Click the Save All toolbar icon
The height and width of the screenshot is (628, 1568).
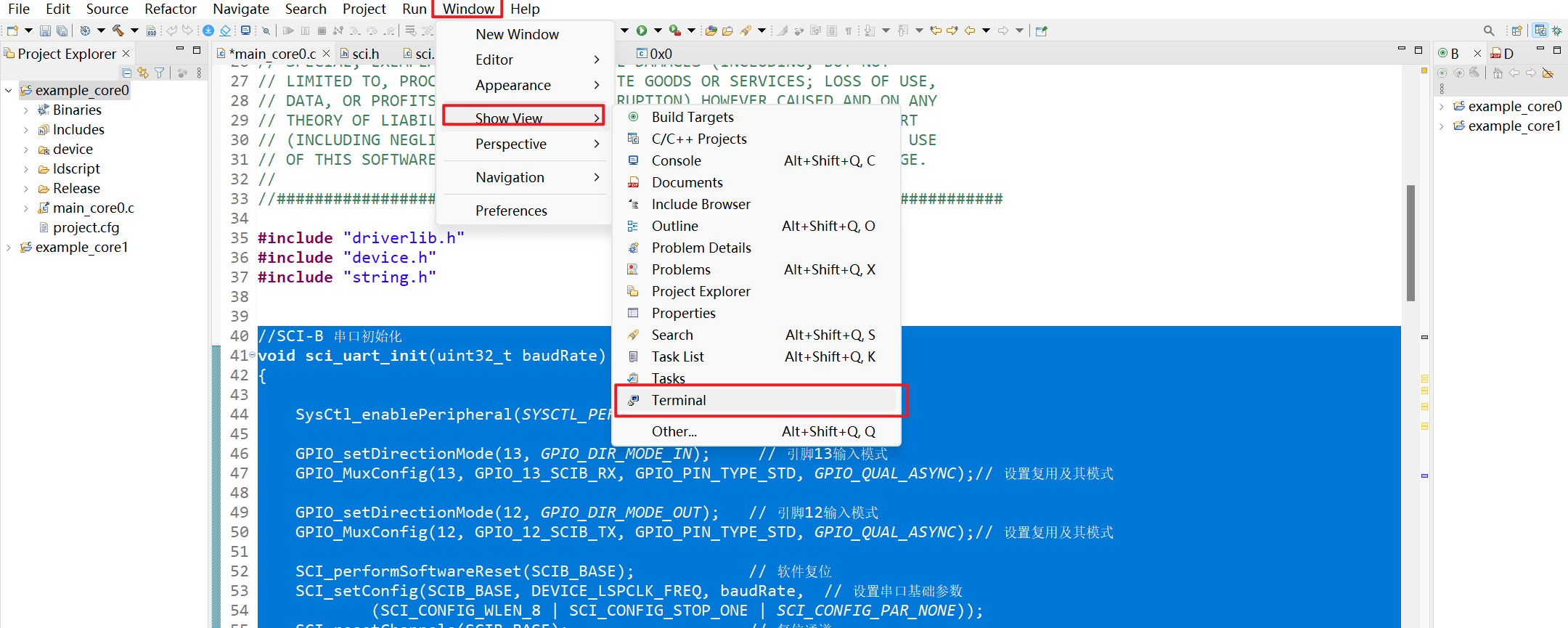coord(62,30)
